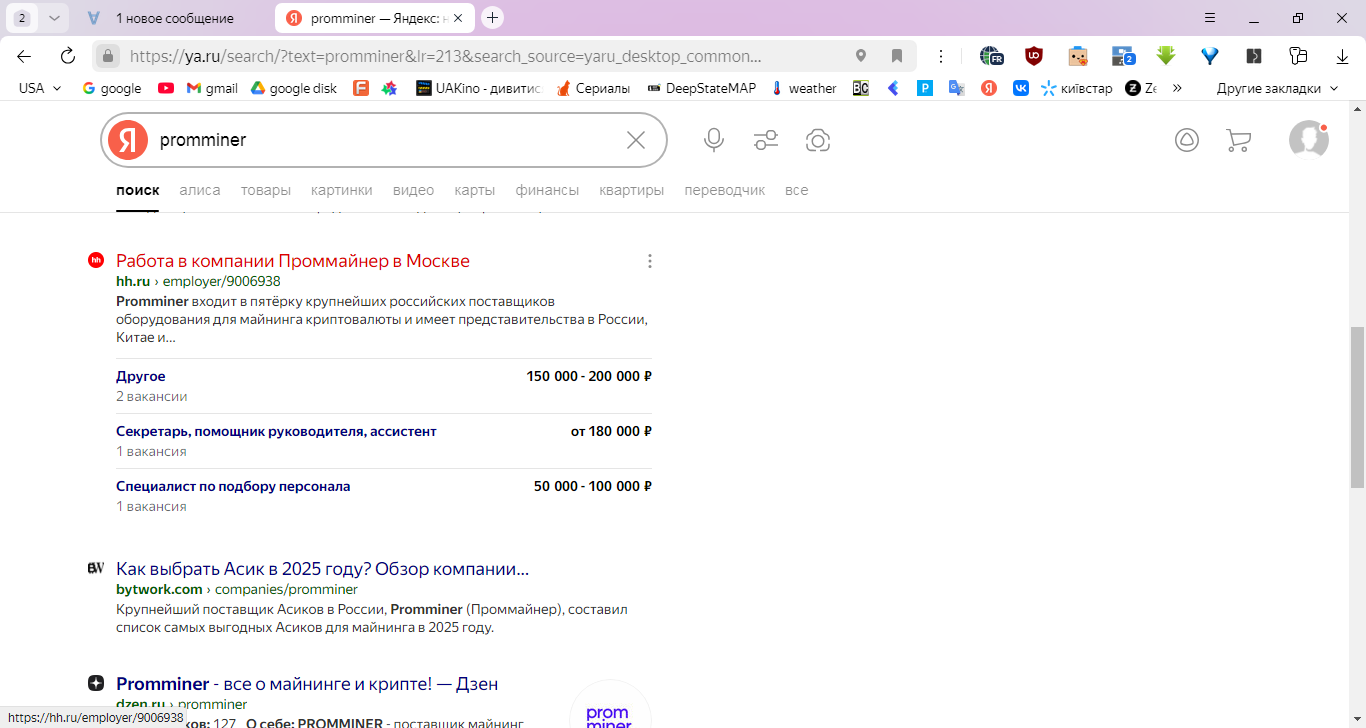The height and width of the screenshot is (728, 1366).
Task: Expand tab group list chevron
Action: pyautogui.click(x=54, y=18)
